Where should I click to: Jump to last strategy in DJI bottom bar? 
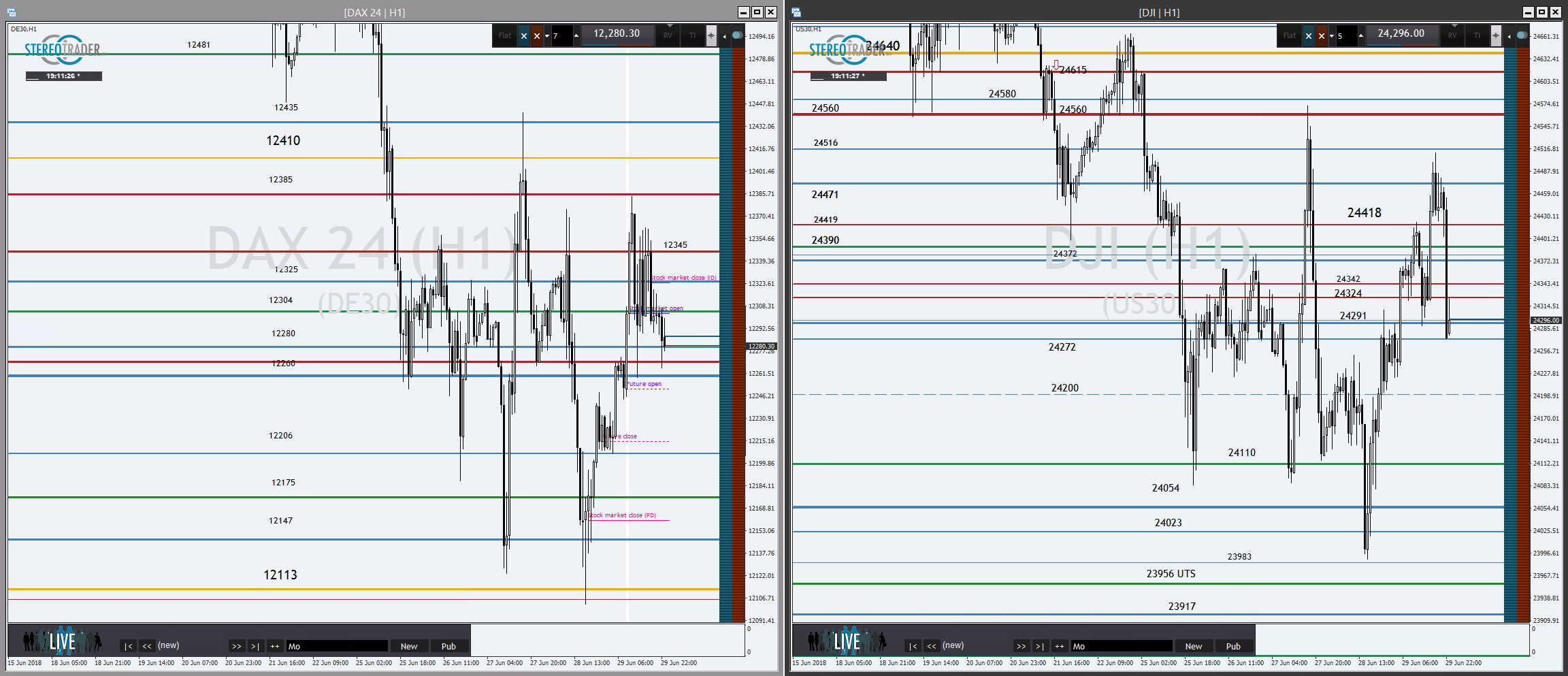click(x=1040, y=646)
